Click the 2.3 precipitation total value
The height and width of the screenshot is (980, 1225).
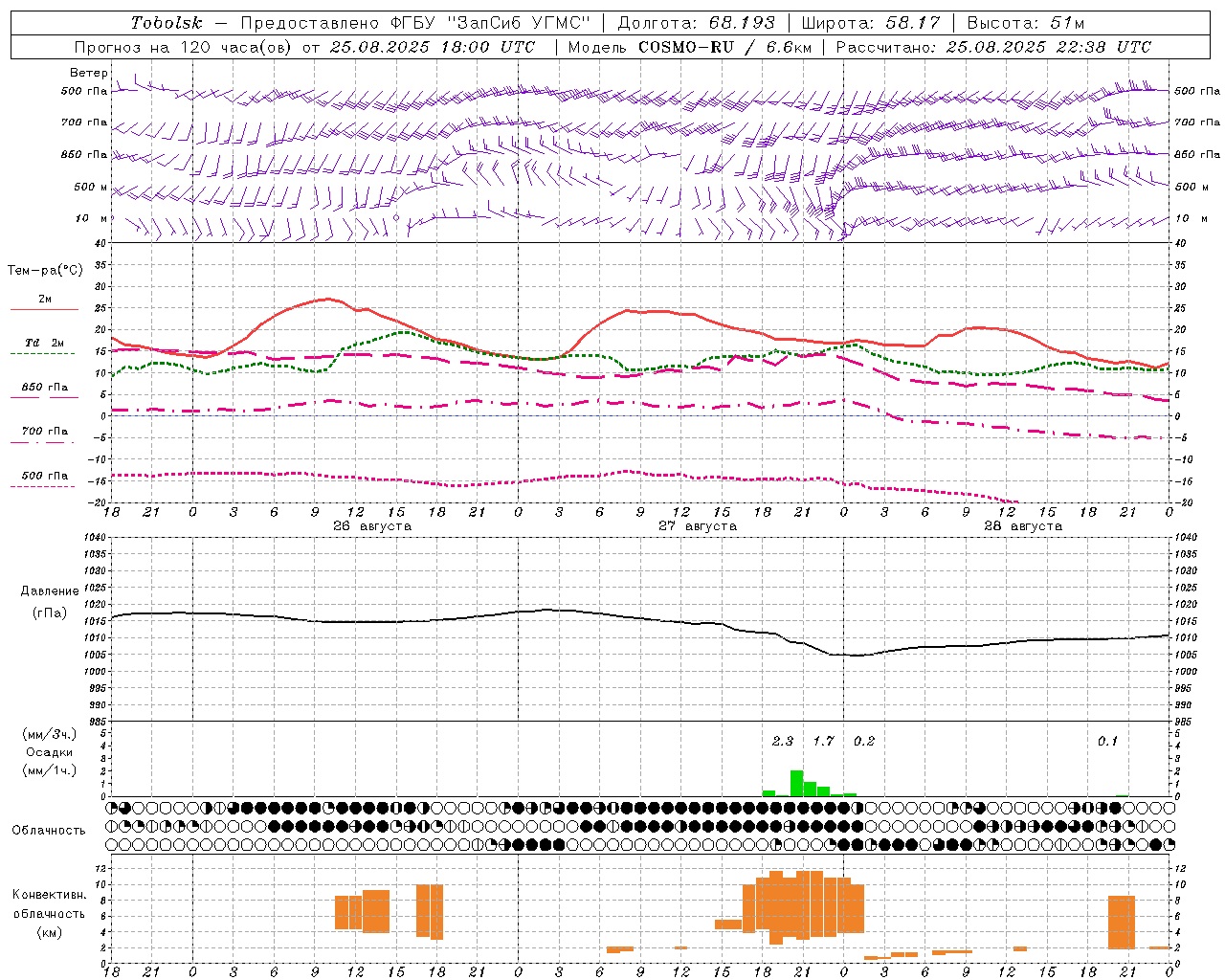pos(783,742)
